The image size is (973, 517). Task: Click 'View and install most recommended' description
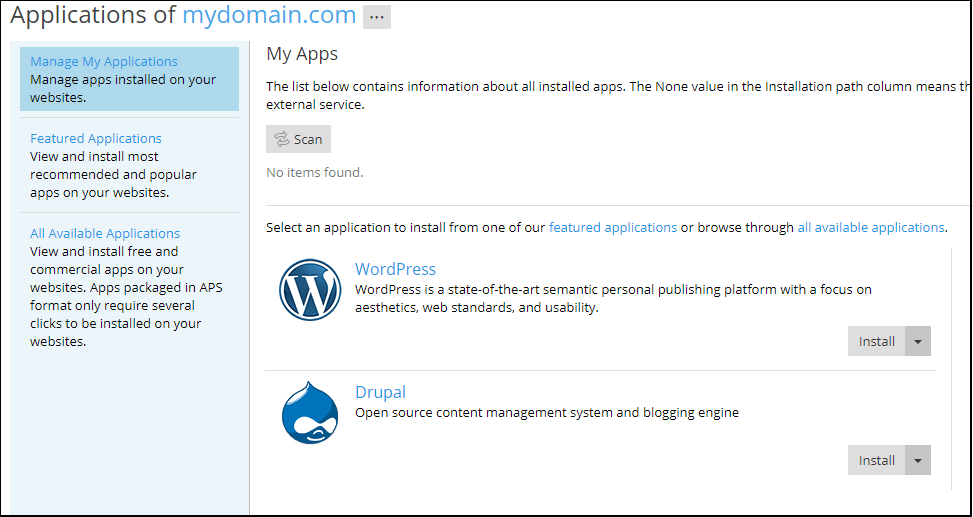(114, 174)
